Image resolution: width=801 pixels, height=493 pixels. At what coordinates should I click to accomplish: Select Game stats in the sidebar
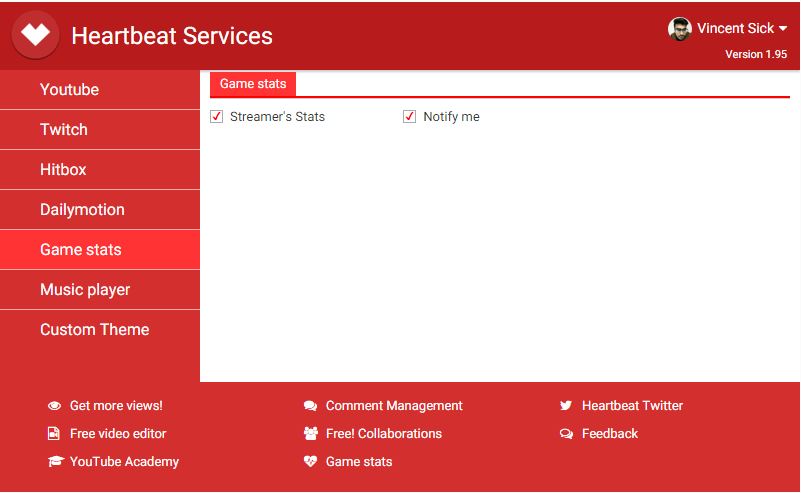coord(100,249)
